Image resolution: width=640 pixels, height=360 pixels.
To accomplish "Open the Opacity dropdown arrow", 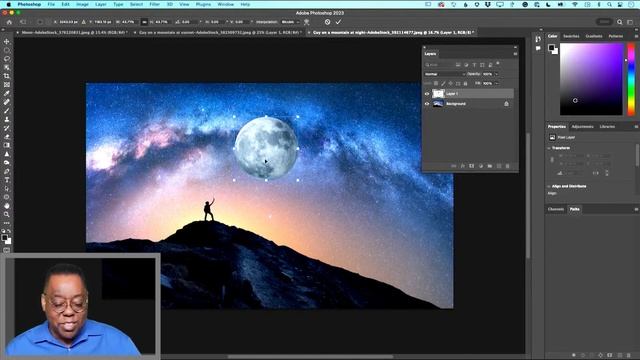I will [x=496, y=74].
